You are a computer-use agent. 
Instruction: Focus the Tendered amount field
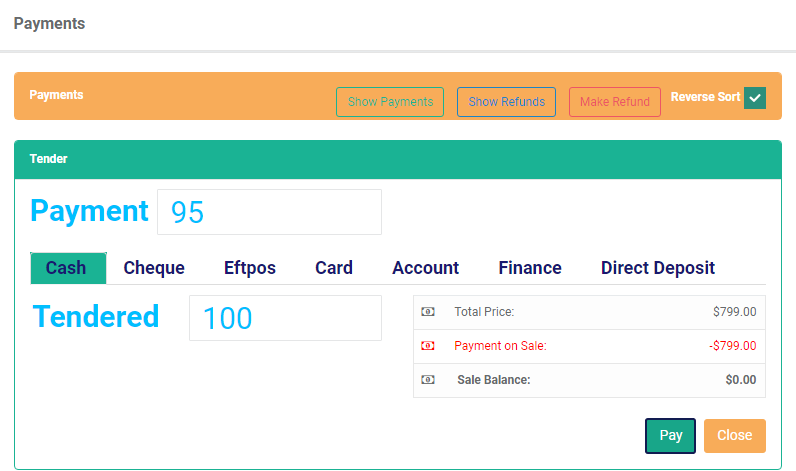285,318
